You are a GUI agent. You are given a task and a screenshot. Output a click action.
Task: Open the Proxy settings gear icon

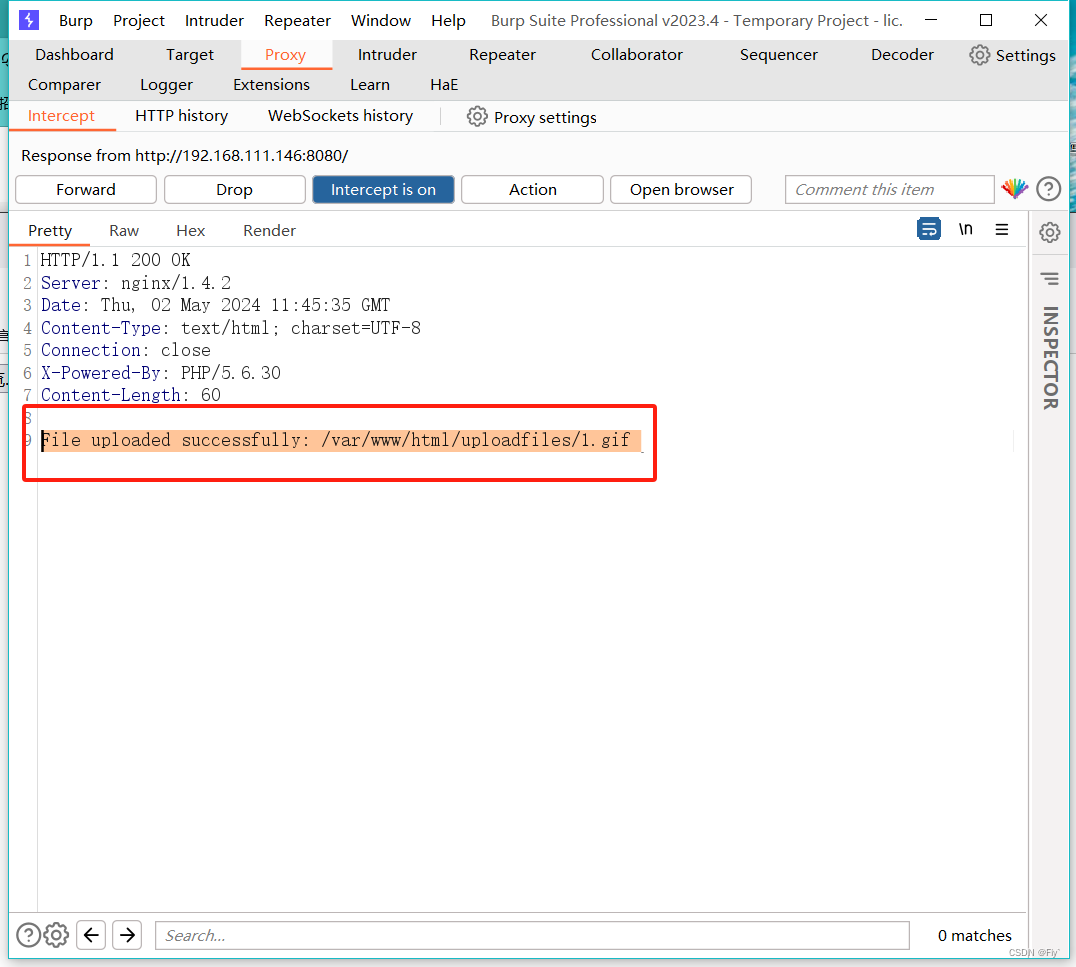coord(477,116)
